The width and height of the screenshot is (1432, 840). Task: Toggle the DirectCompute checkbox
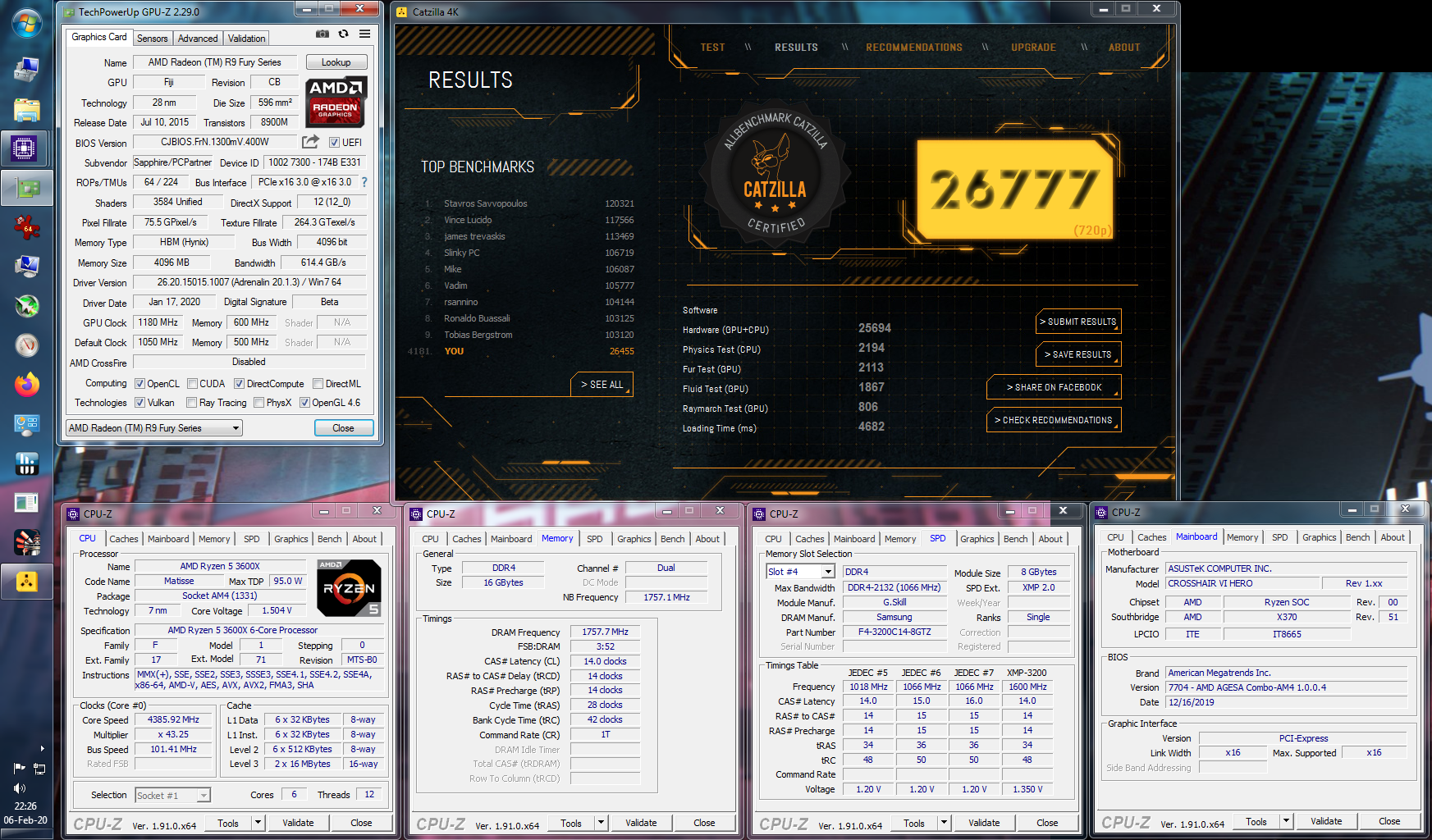point(239,384)
